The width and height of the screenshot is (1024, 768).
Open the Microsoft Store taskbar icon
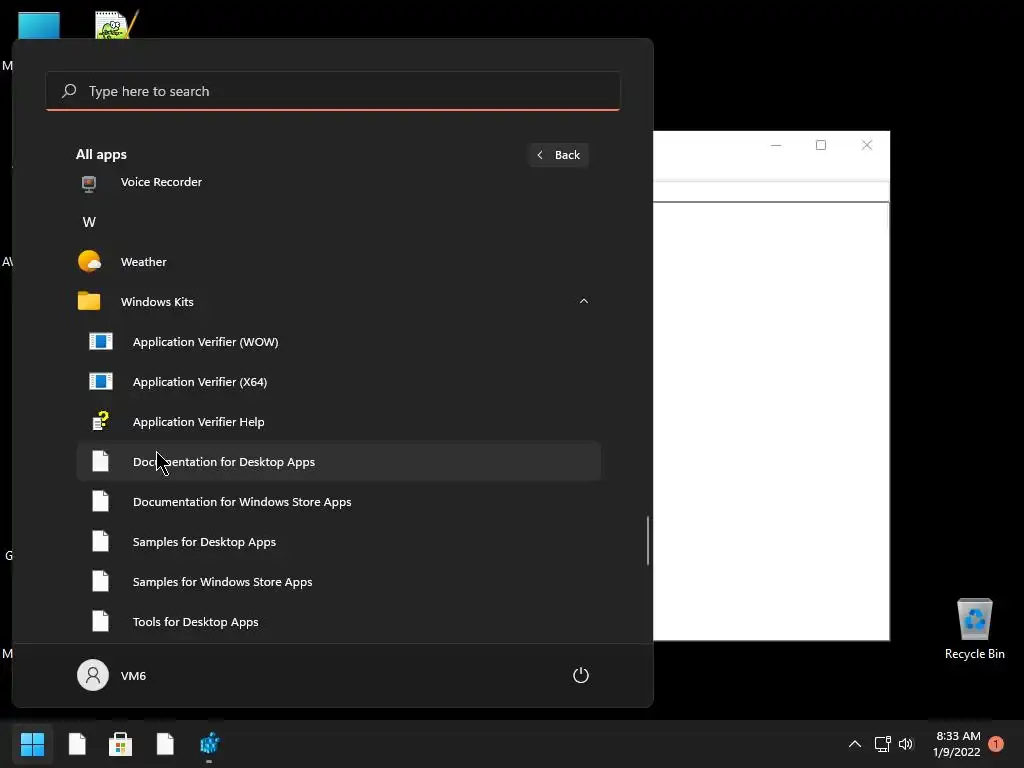click(x=120, y=744)
